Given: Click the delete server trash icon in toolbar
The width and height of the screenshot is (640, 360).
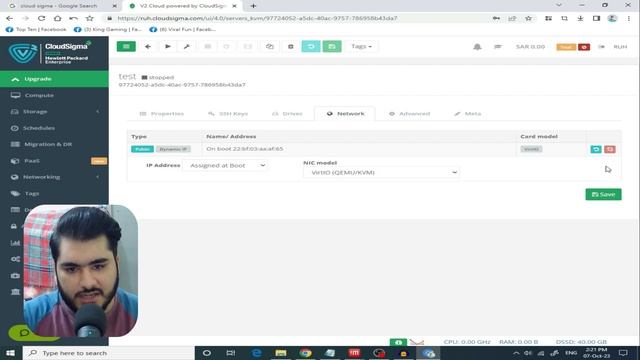Looking at the screenshot, I should tap(291, 47).
